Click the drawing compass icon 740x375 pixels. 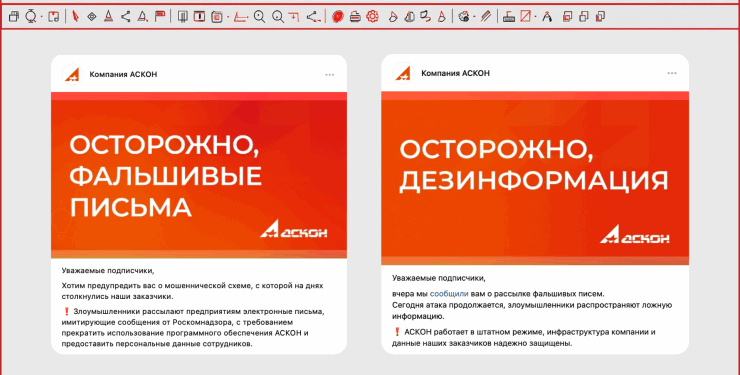click(x=547, y=17)
